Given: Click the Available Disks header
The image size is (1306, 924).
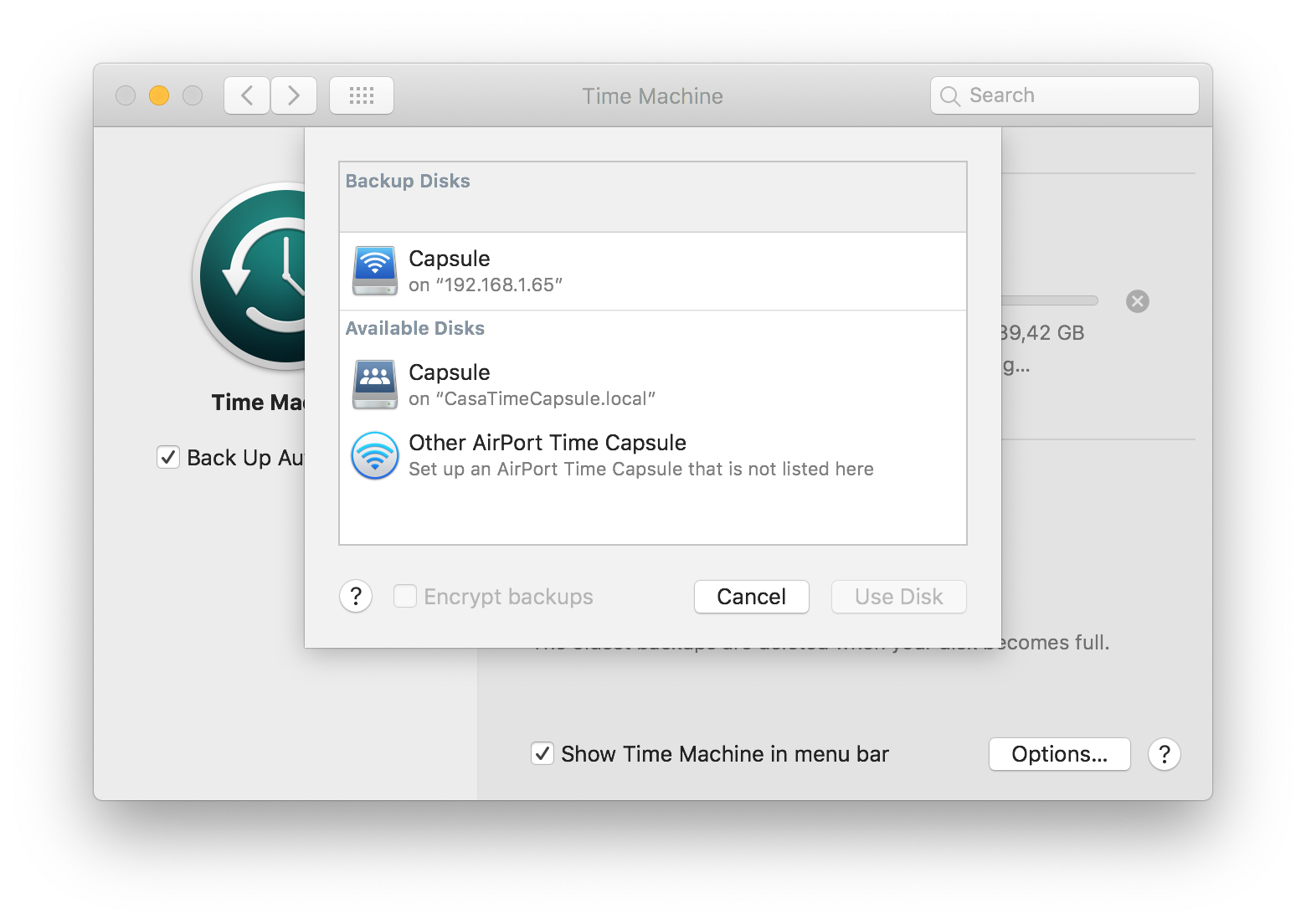Looking at the screenshot, I should pyautogui.click(x=415, y=328).
